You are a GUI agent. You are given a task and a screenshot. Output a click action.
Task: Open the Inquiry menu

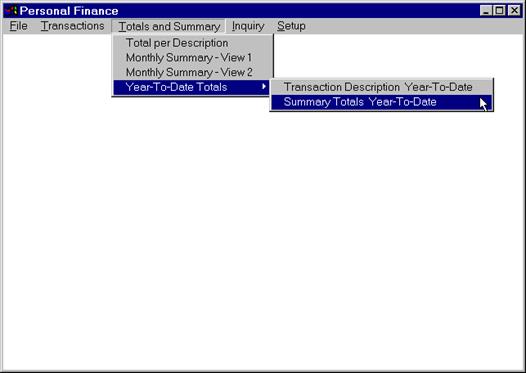tap(248, 26)
